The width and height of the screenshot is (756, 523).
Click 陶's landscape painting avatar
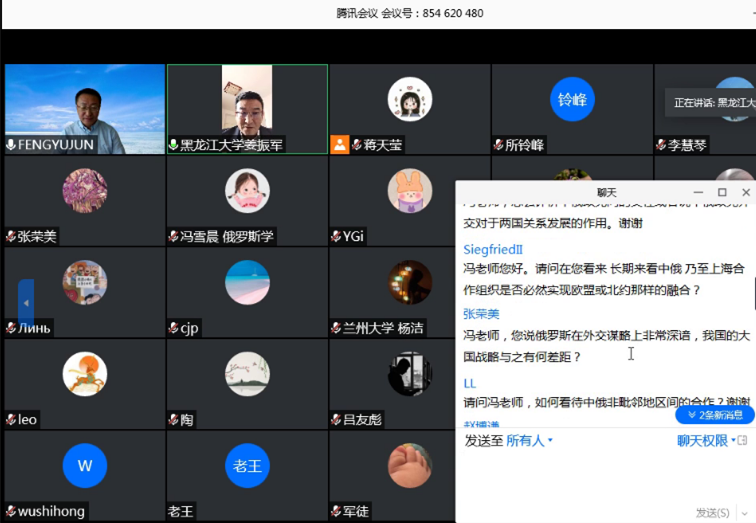(247, 374)
